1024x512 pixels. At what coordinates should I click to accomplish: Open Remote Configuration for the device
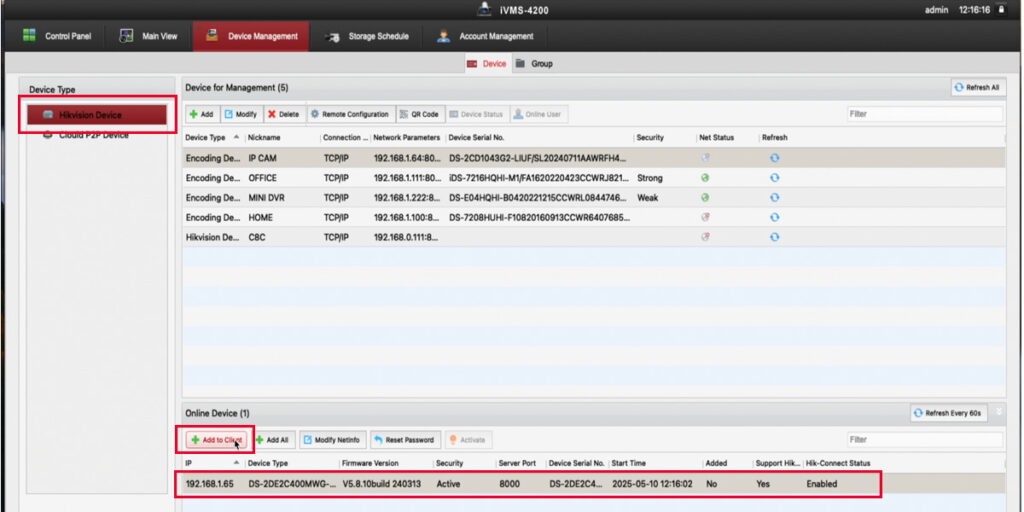349,114
